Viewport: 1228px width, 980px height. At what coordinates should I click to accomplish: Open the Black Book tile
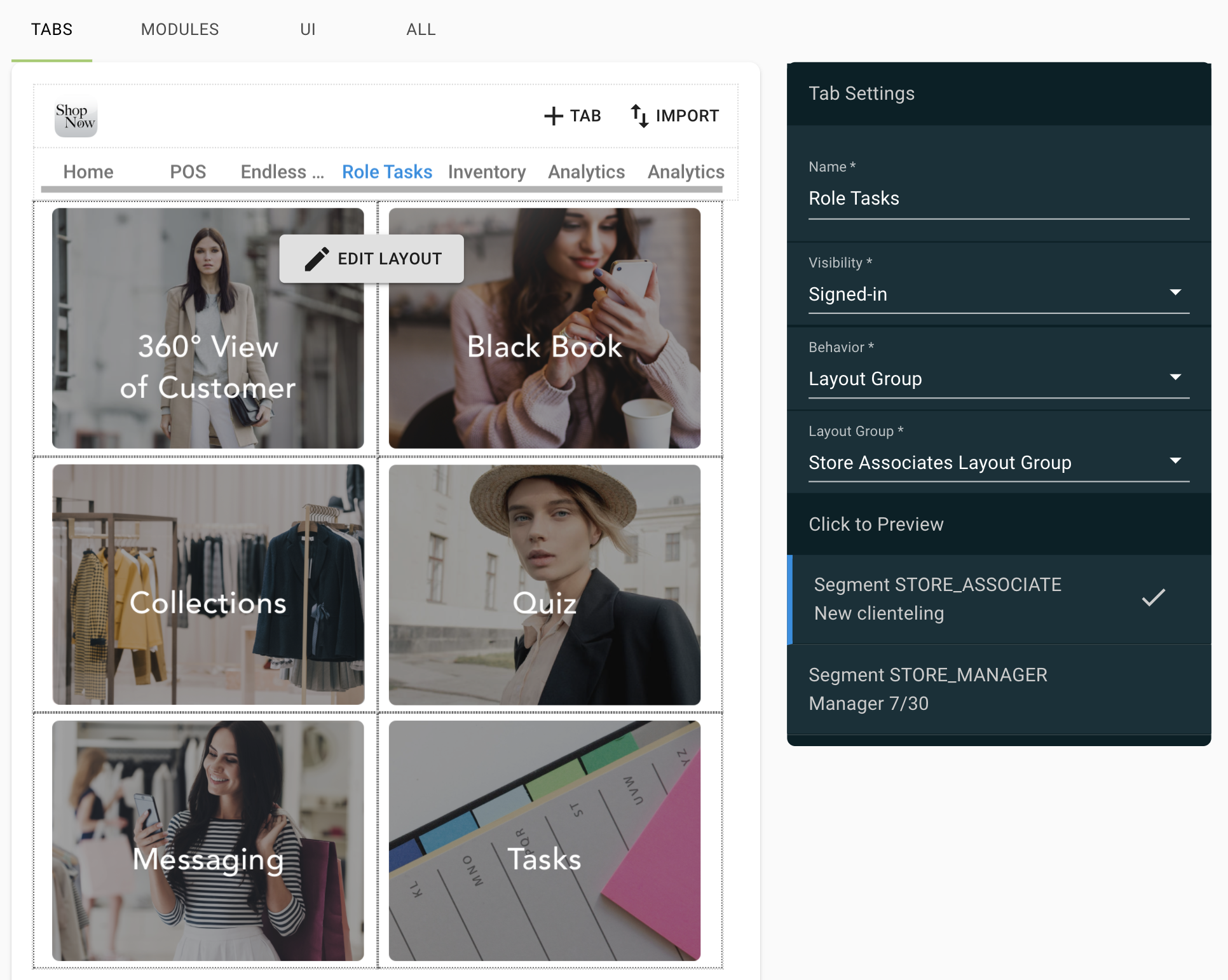click(x=545, y=328)
